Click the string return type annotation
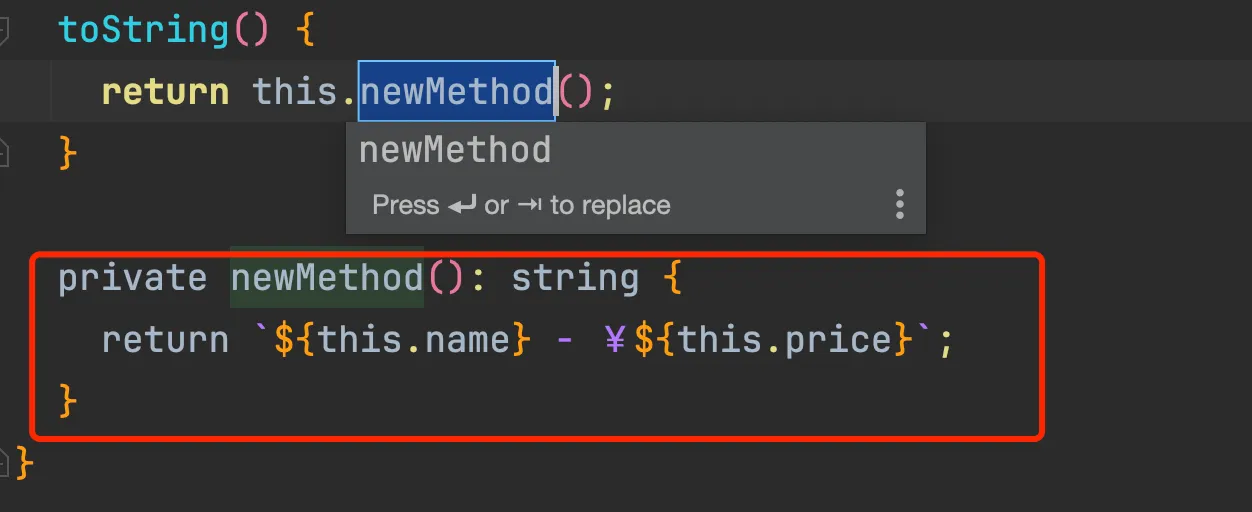Screen dimensions: 1252x512 click(x=575, y=277)
